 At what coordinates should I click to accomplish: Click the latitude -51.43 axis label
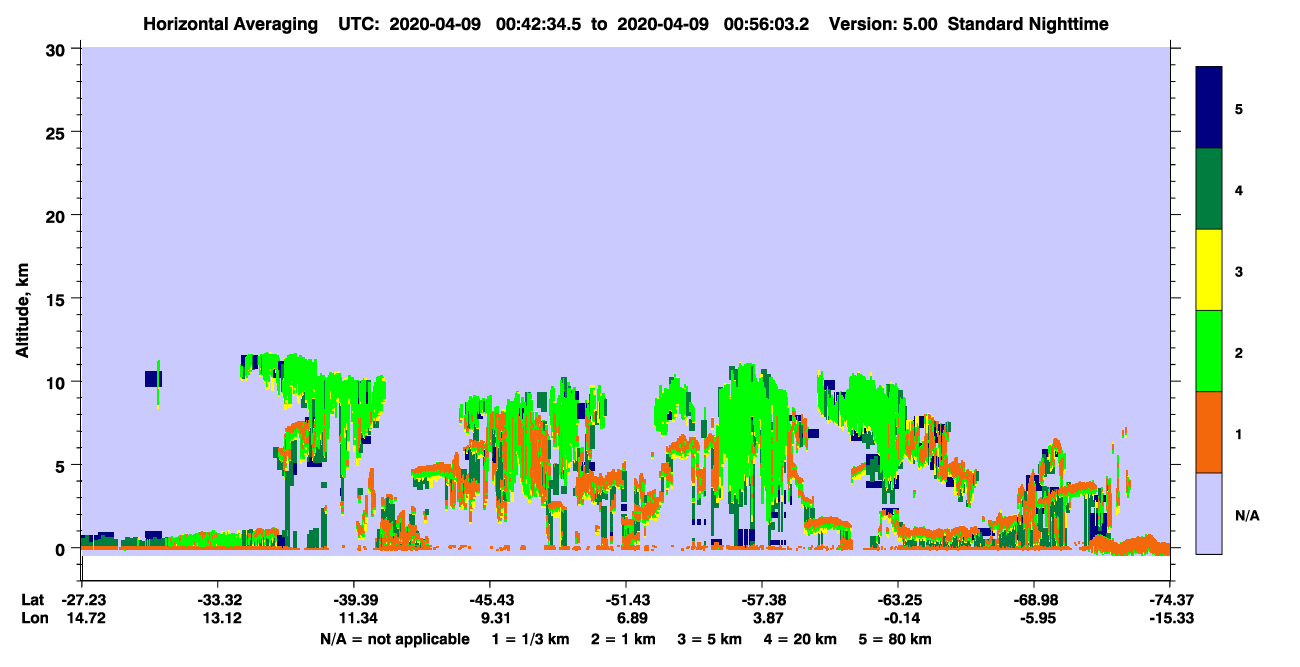(626, 600)
